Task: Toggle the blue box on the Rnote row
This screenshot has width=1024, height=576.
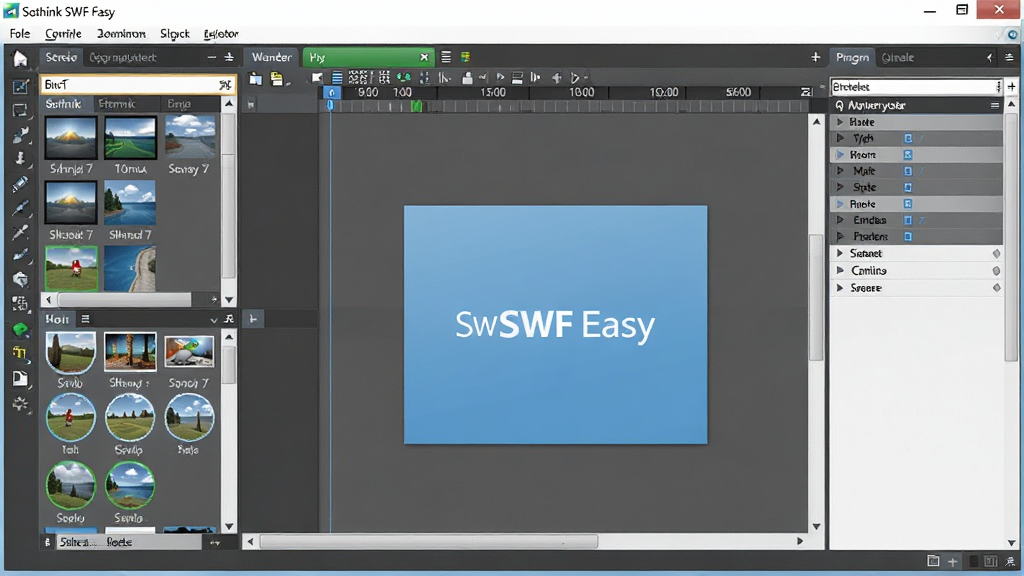Action: (908, 204)
